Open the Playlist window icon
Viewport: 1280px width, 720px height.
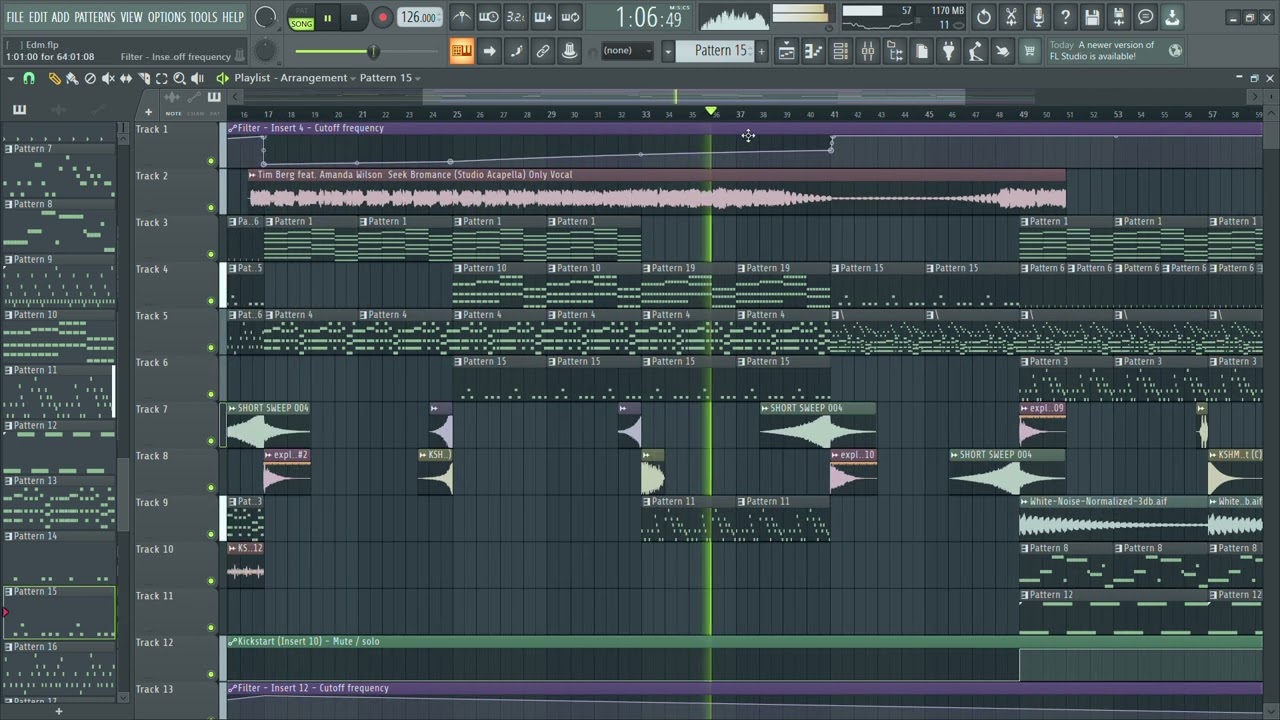tap(786, 51)
